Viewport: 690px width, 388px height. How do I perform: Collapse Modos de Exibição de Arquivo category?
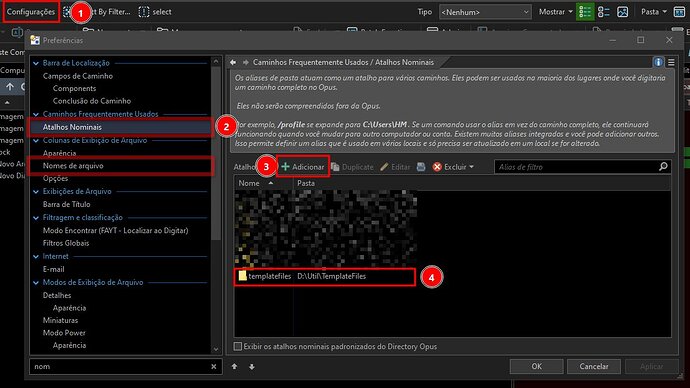(36, 283)
